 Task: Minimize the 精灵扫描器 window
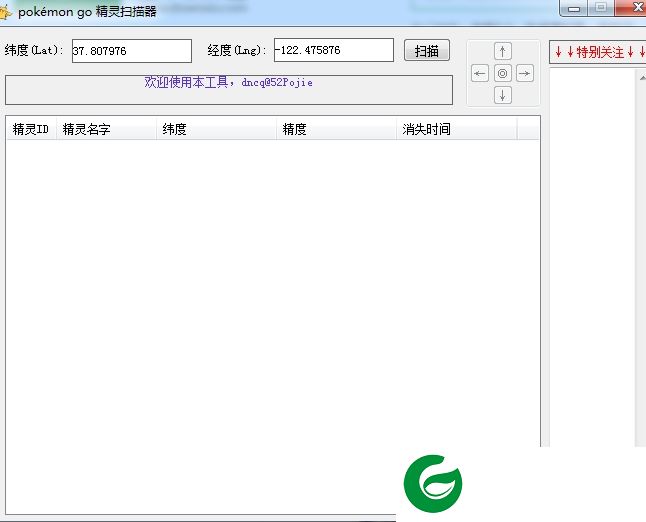[574, 8]
